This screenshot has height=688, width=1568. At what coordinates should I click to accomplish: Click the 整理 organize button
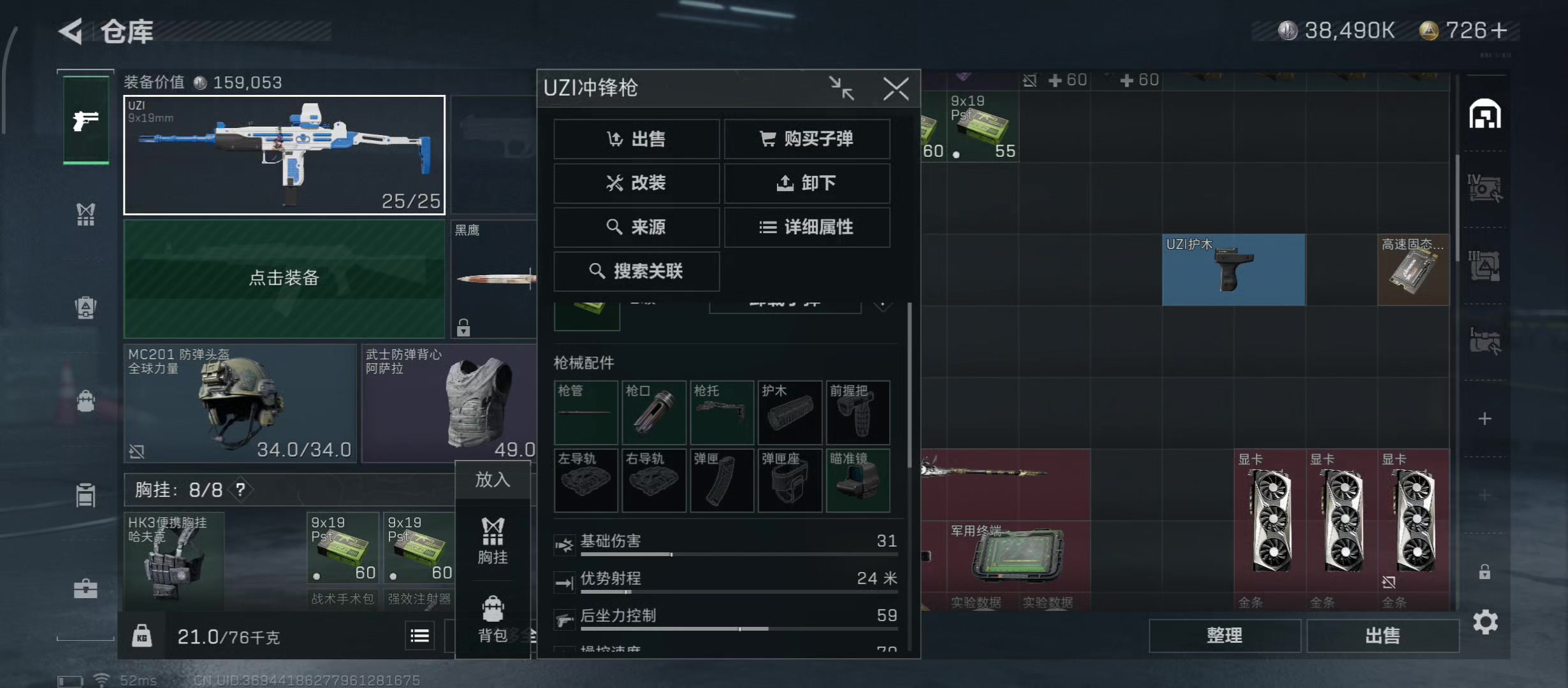point(1224,635)
